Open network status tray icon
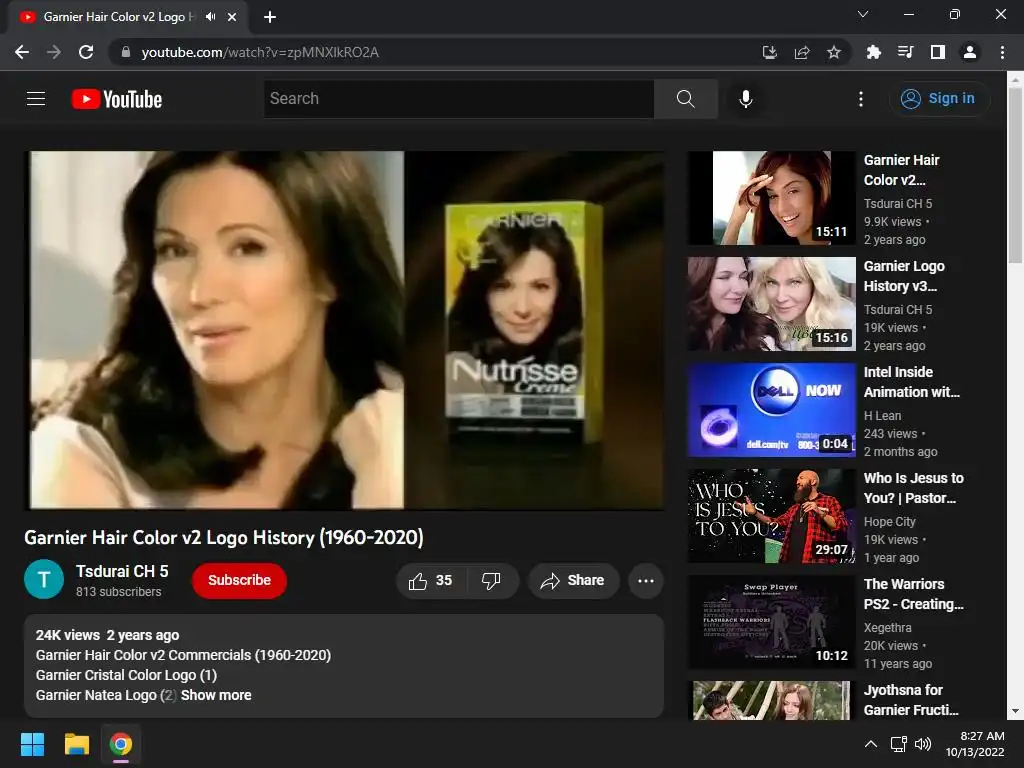The width and height of the screenshot is (1024, 768). click(x=899, y=744)
